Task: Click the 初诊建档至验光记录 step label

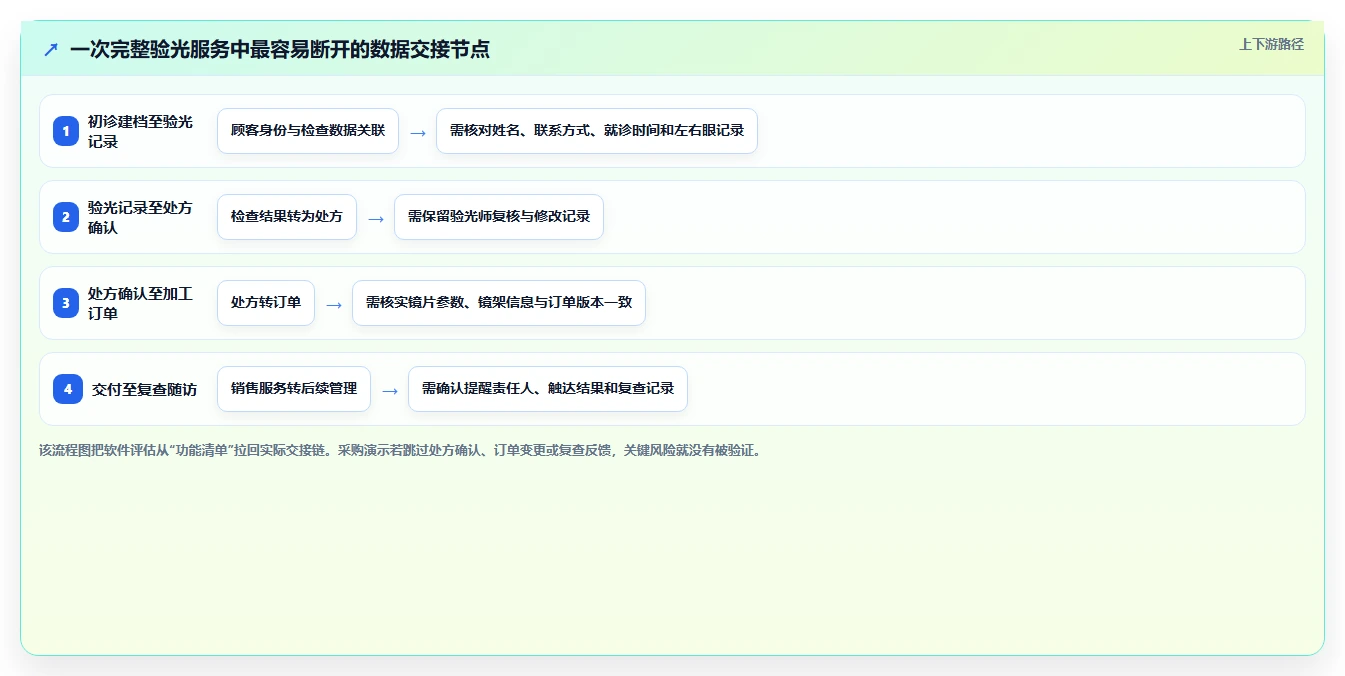Action: pos(140,131)
